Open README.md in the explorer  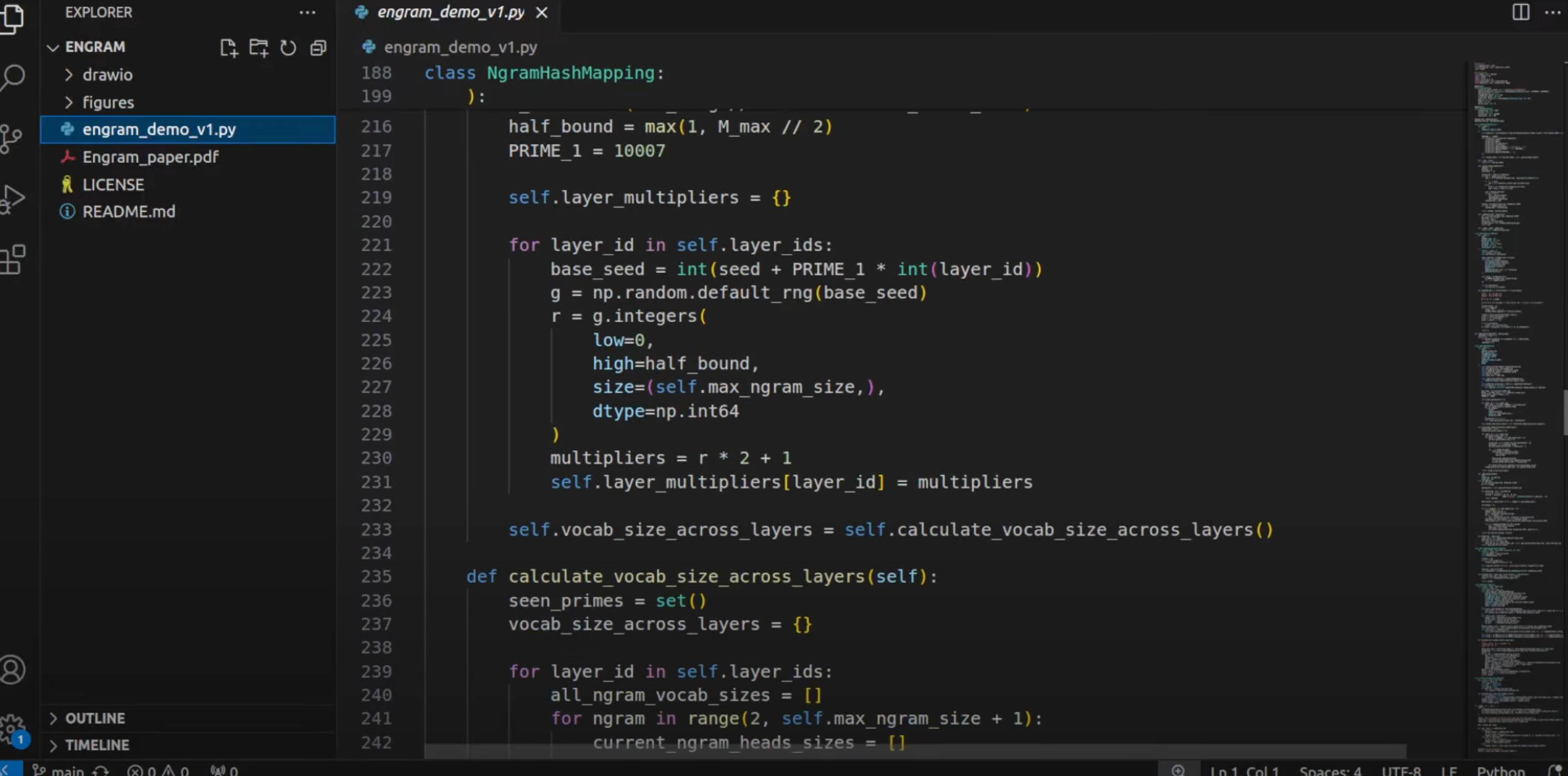pos(128,211)
